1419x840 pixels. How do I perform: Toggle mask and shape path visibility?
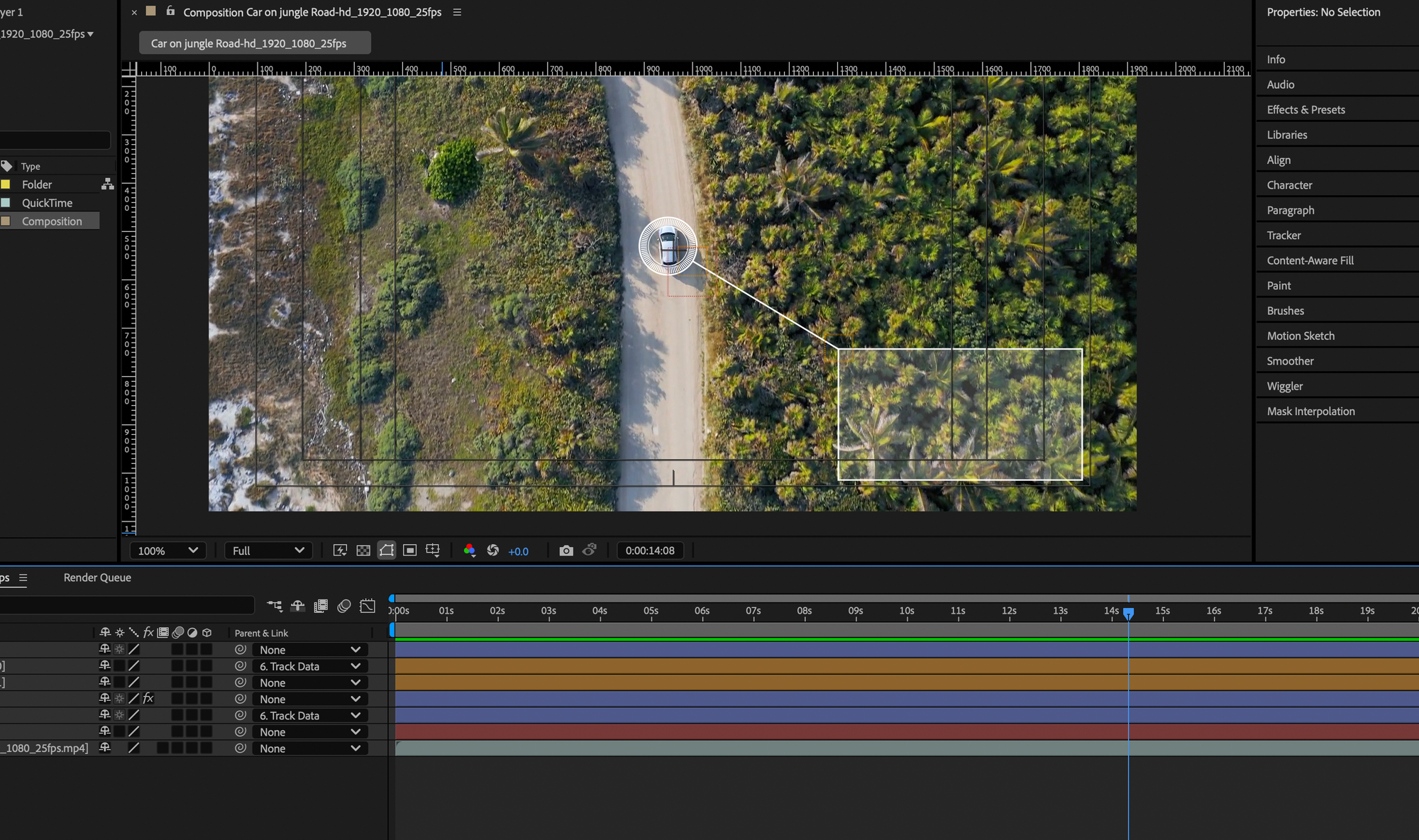(x=387, y=551)
